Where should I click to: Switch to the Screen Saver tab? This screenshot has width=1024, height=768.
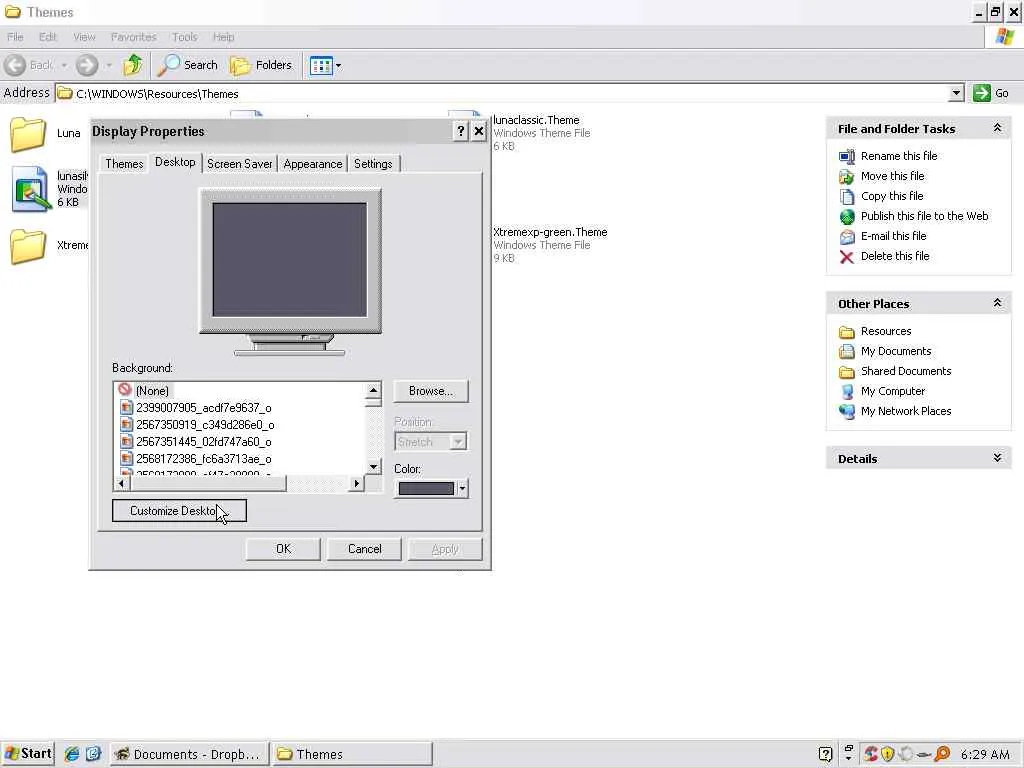pyautogui.click(x=240, y=164)
